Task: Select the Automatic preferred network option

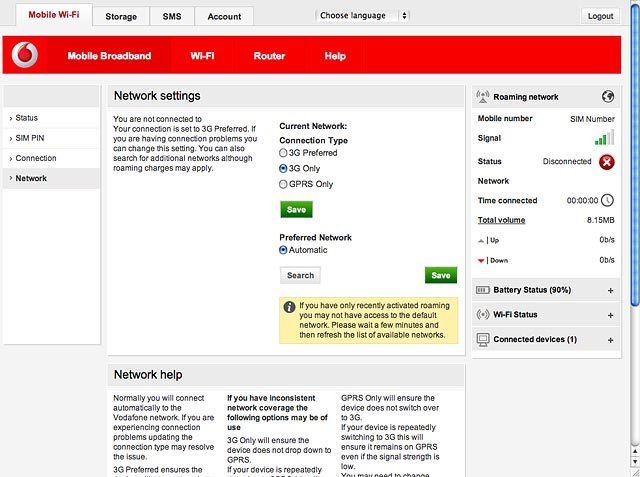Action: tap(283, 250)
